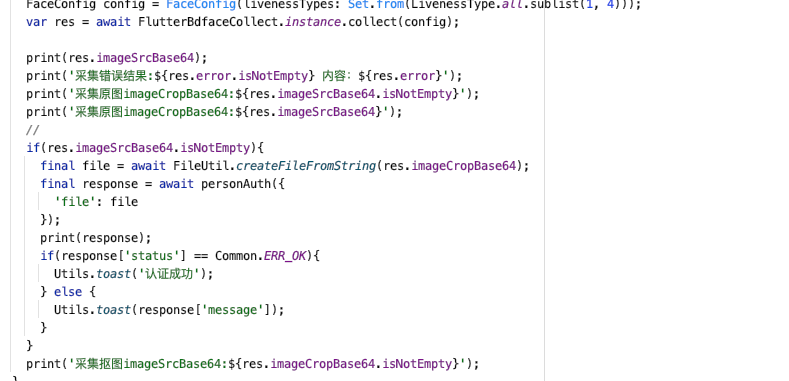
Task: Click the createFileFromString method name
Action: pos(306,166)
